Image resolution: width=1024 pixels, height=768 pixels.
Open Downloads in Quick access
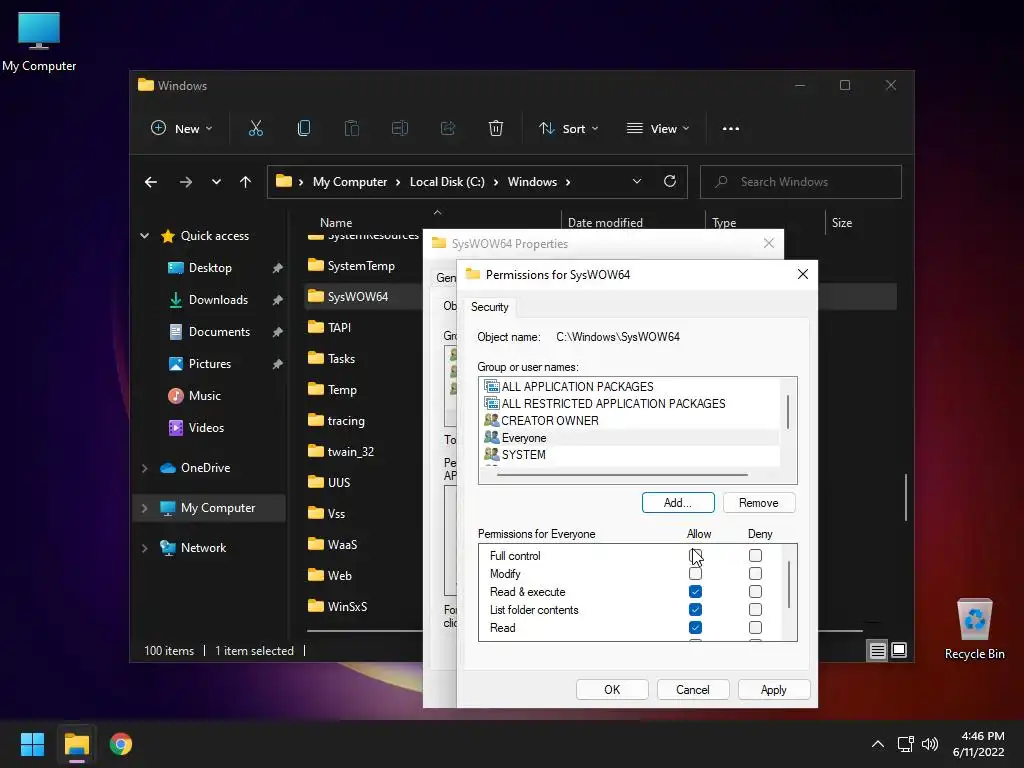(218, 300)
